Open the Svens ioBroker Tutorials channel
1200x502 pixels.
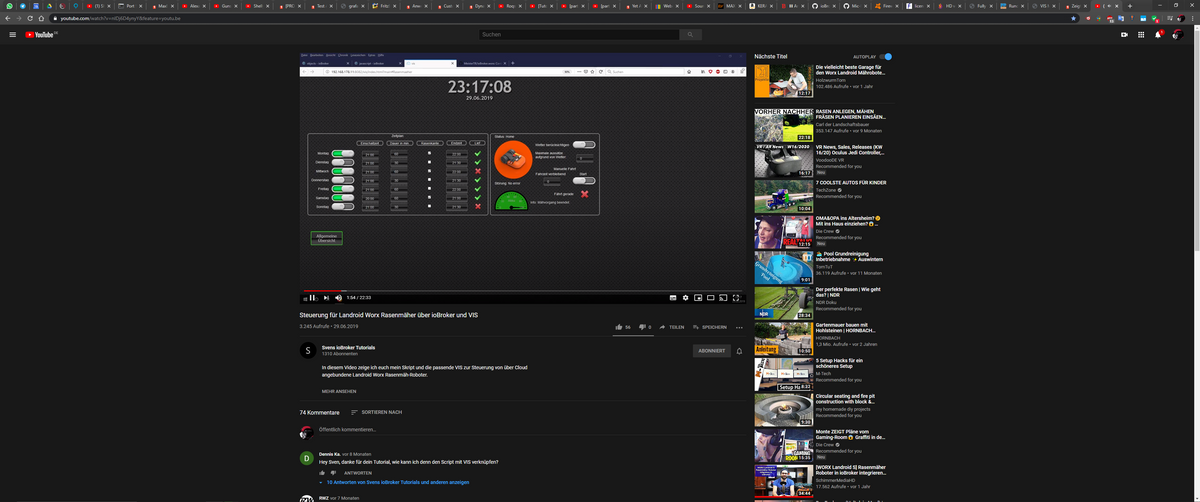tap(348, 347)
